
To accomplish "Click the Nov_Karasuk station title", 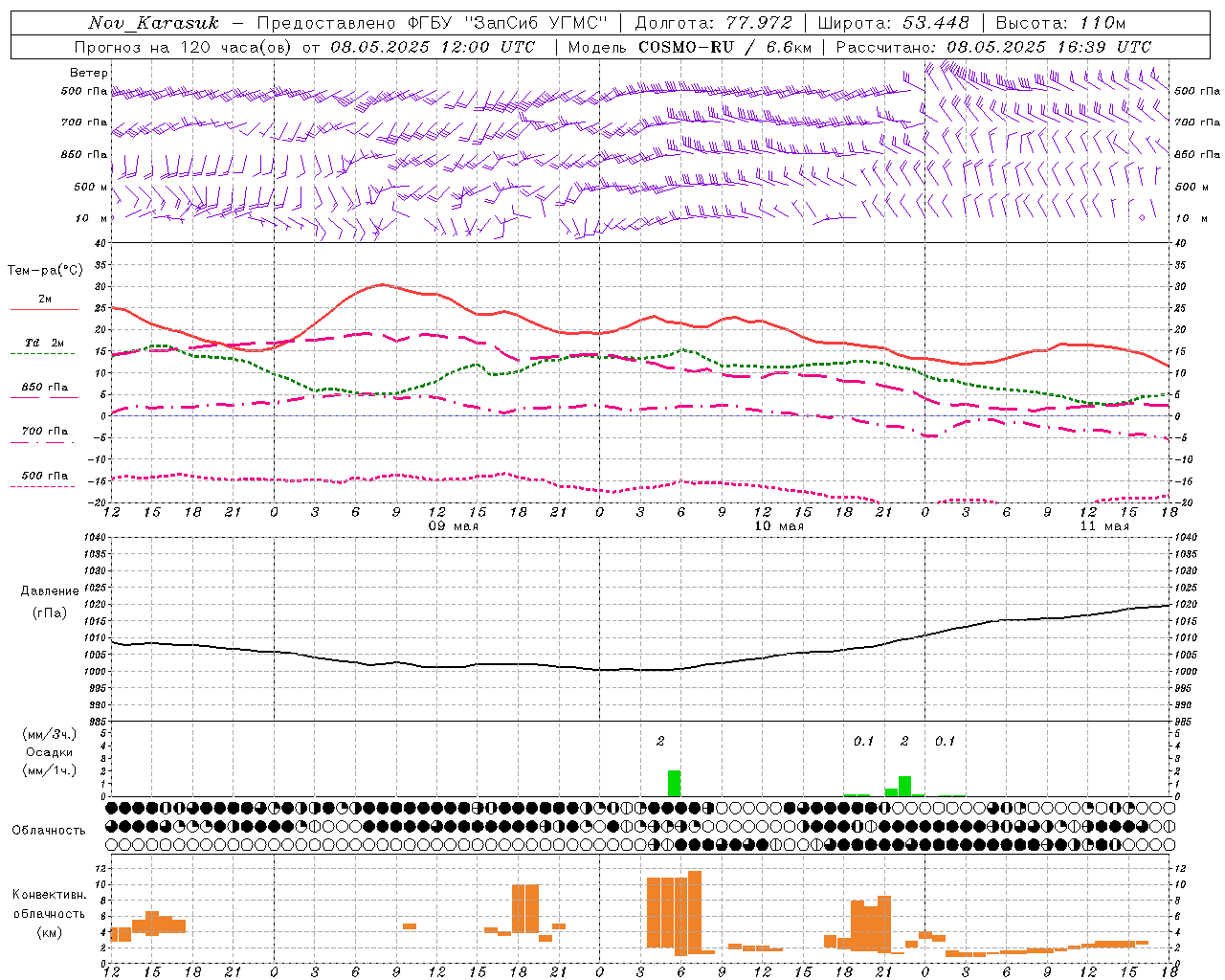I will coord(153,23).
